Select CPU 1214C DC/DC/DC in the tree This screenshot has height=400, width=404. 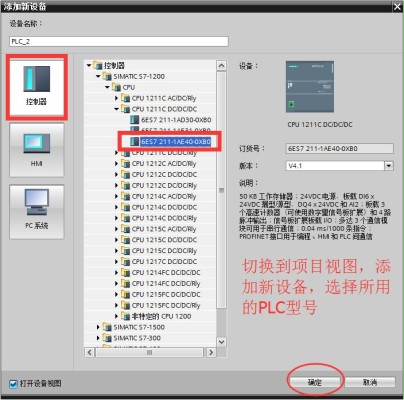[x=164, y=207]
